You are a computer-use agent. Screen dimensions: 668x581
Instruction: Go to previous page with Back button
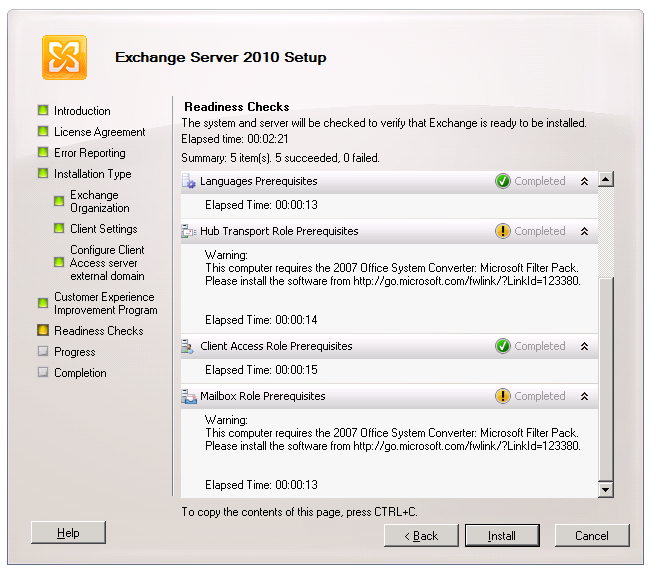click(x=421, y=535)
